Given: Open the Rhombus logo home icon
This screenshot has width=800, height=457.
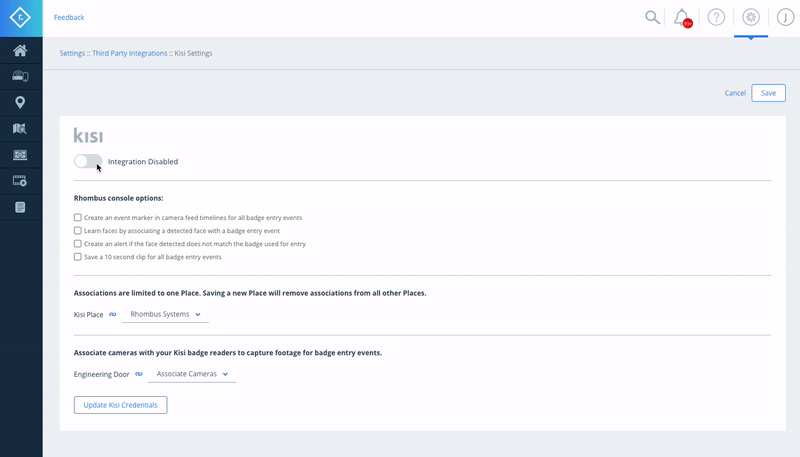Looking at the screenshot, I should coord(20,18).
